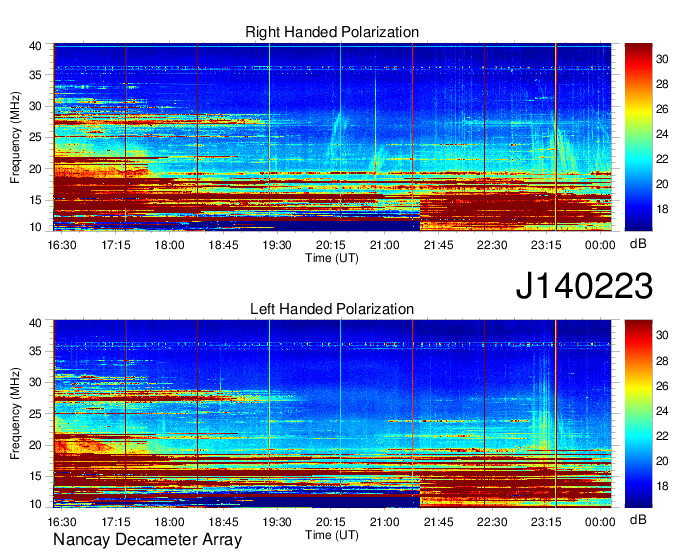Click 35 MHz tick on right-handed plot

tap(35, 75)
